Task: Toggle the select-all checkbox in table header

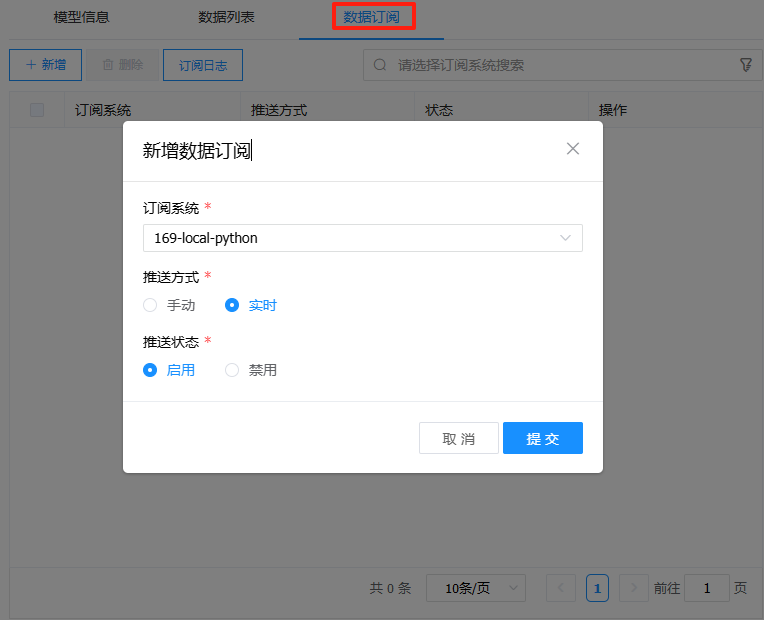Action: [37, 110]
